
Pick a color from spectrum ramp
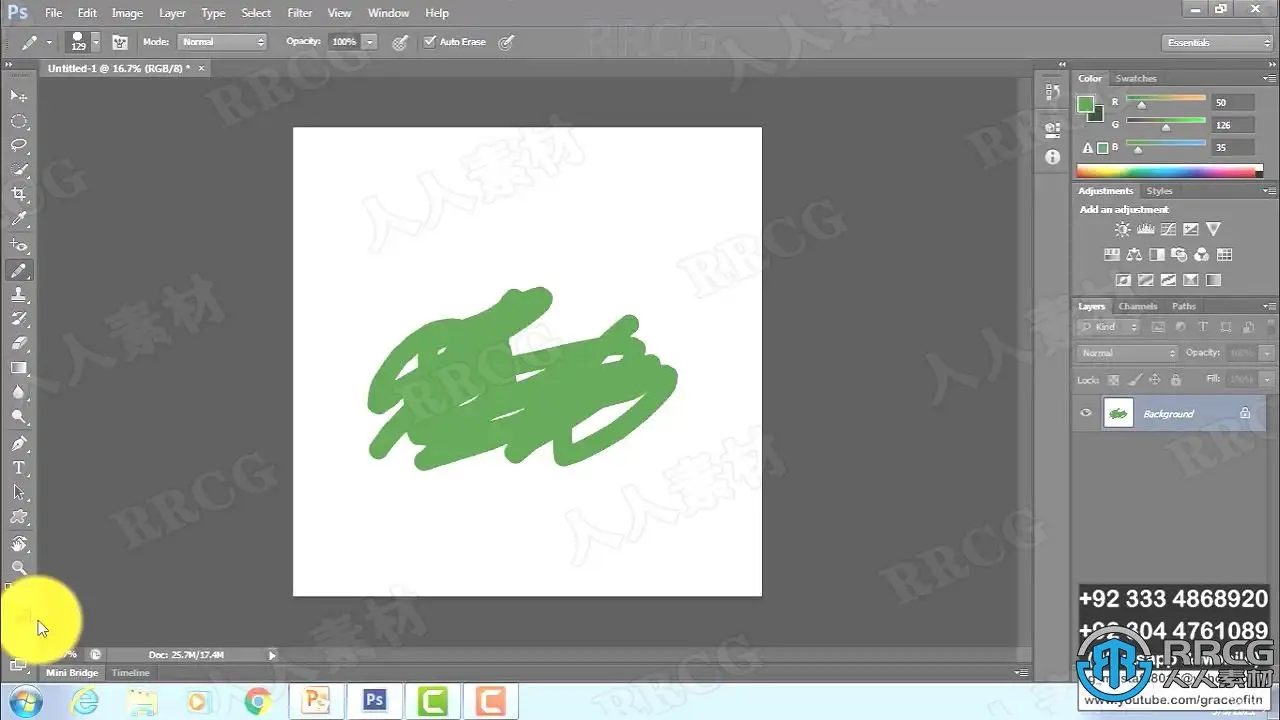click(x=1169, y=172)
